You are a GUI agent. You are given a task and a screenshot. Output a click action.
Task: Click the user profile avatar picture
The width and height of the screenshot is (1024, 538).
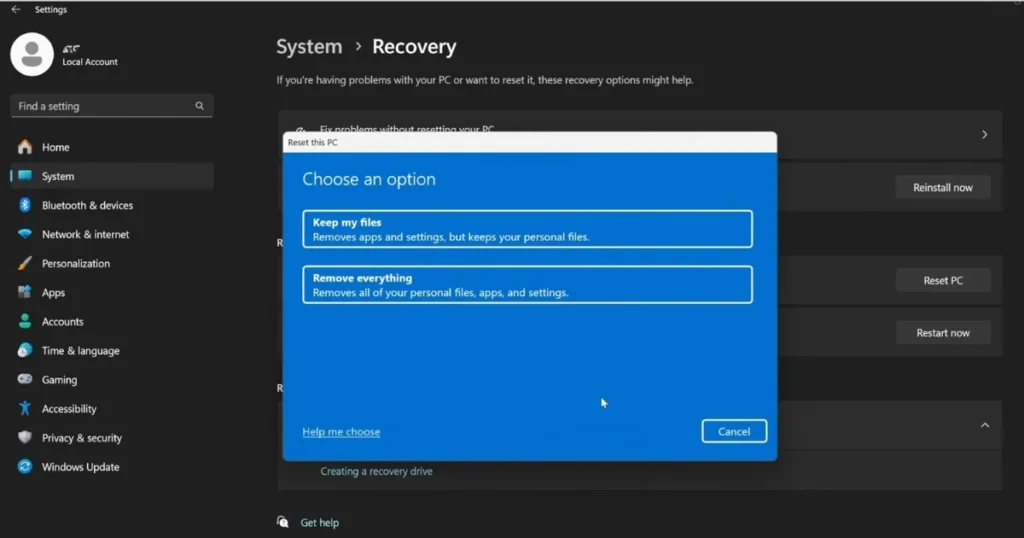pos(31,54)
